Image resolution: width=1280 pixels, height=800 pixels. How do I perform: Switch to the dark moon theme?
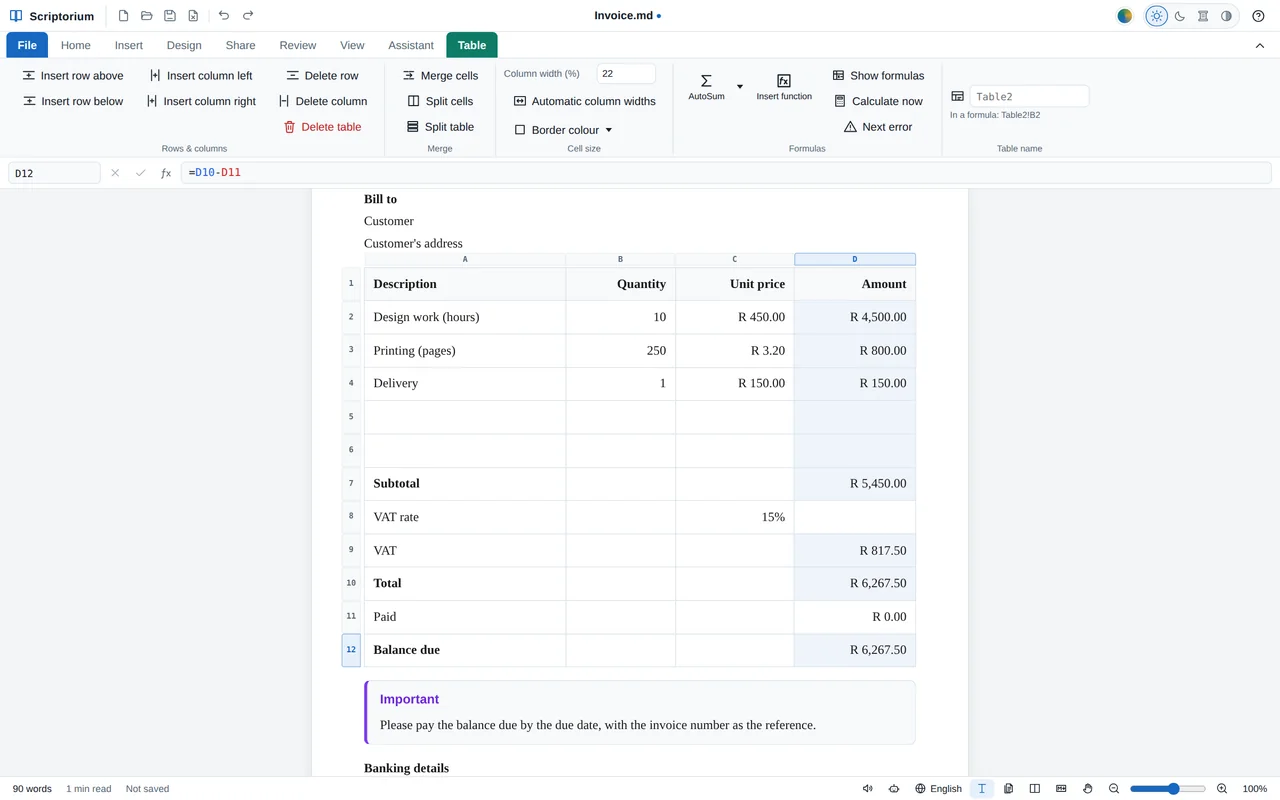tap(1180, 16)
